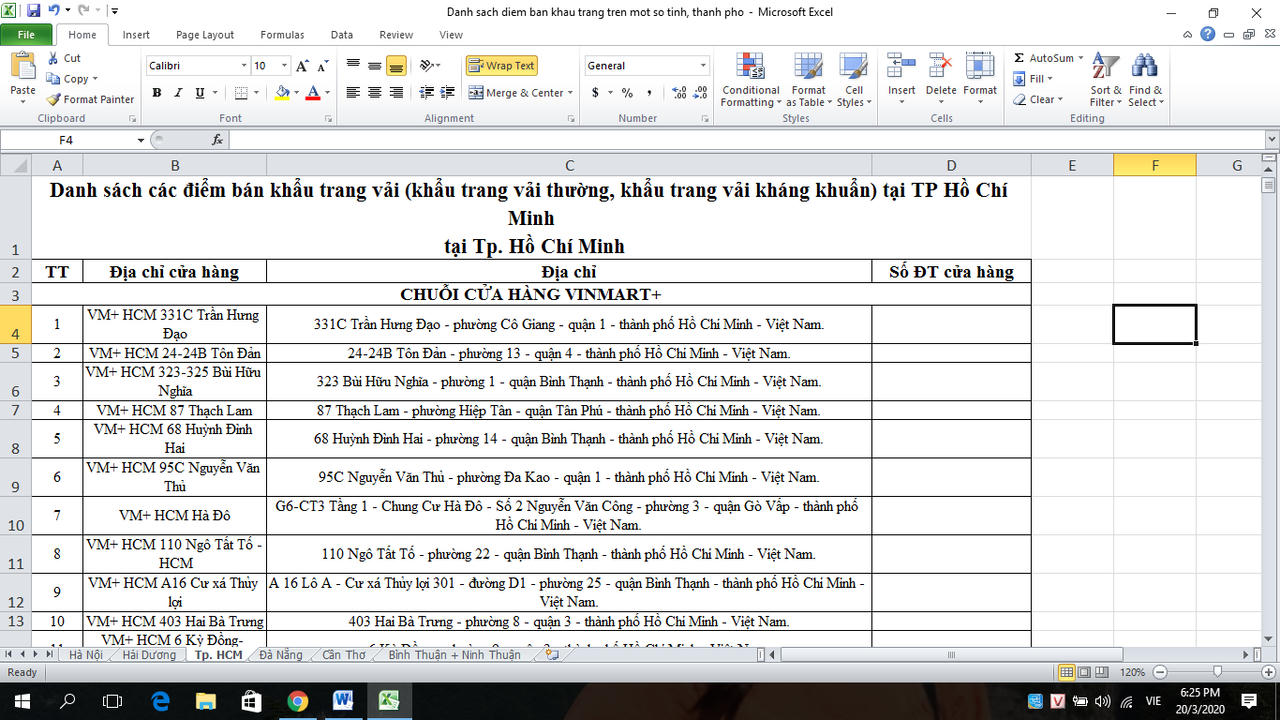This screenshot has width=1280, height=720.
Task: Click the insert function fx icon
Action: pyautogui.click(x=218, y=140)
